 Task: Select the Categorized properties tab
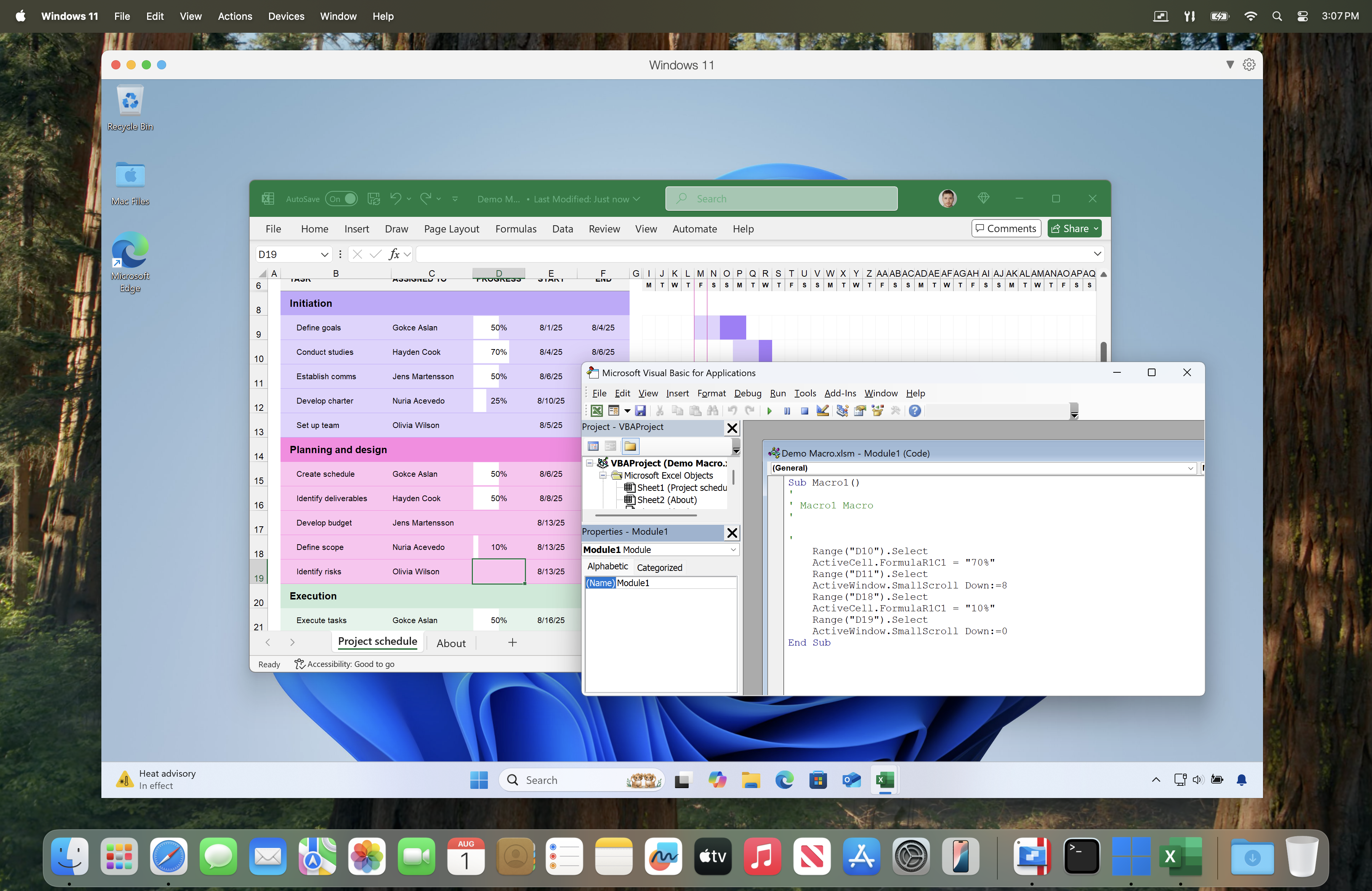[659, 567]
